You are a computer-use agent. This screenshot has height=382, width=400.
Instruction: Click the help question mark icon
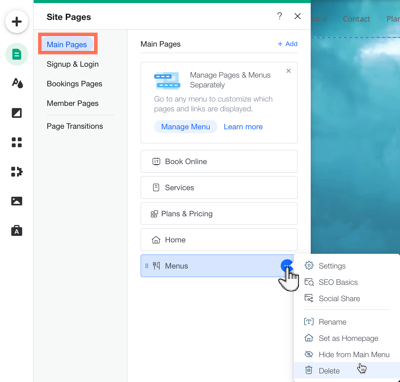coord(279,16)
